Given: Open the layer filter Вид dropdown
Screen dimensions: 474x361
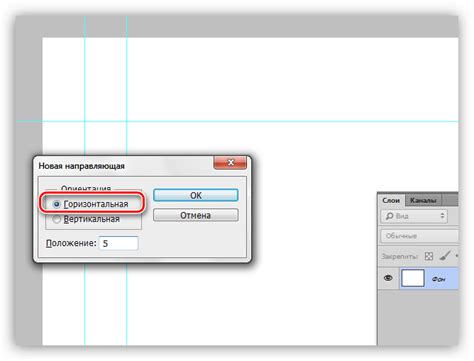Looking at the screenshot, I should click(414, 216).
